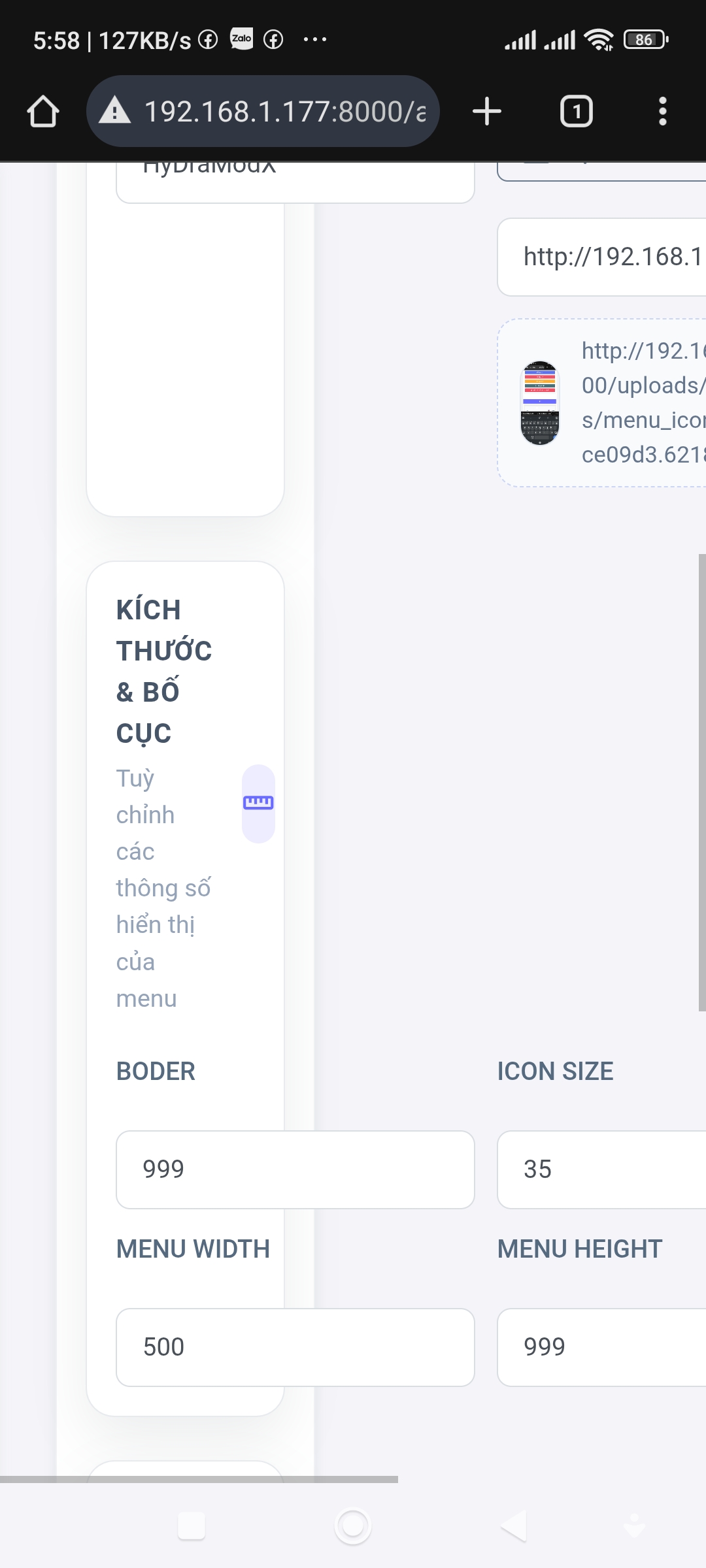Select the MENU WIDTH field showing 500
Screen dimensions: 706x1568
click(295, 1347)
